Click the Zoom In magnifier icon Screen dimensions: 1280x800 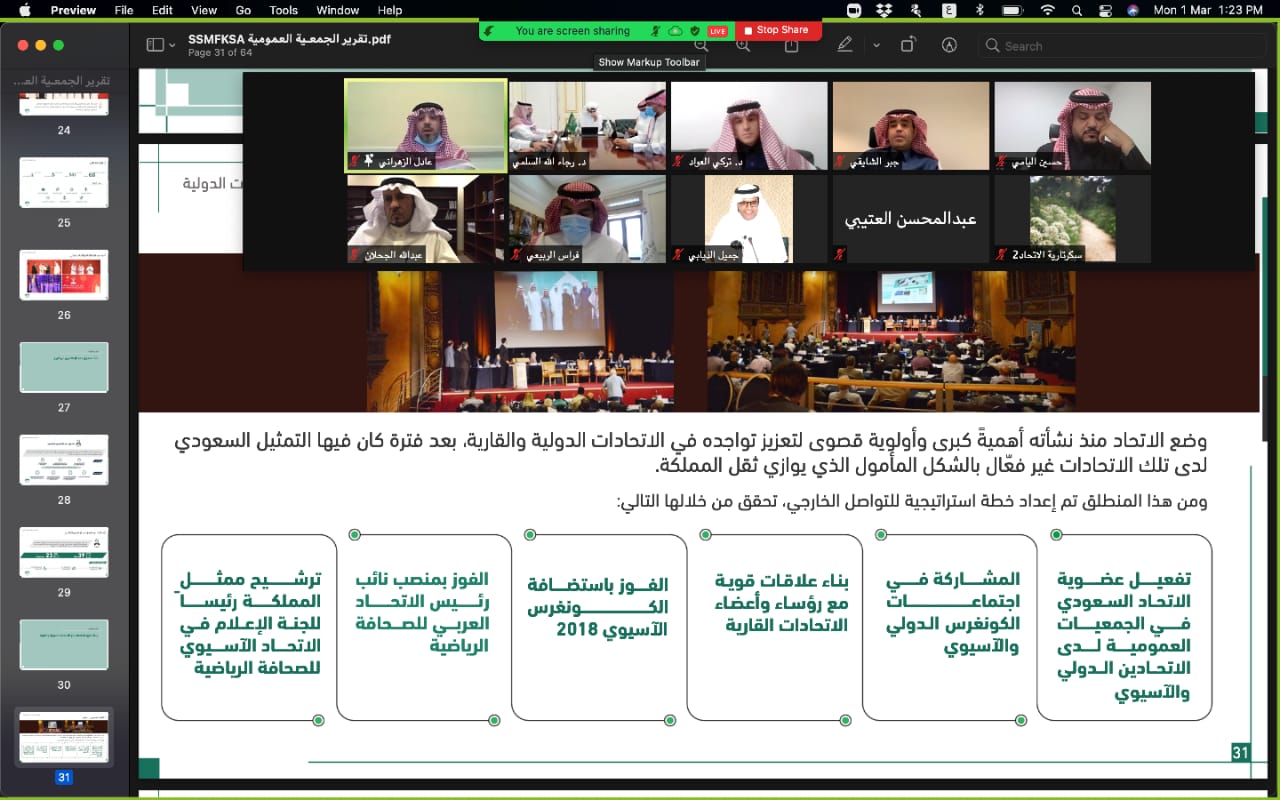743,46
